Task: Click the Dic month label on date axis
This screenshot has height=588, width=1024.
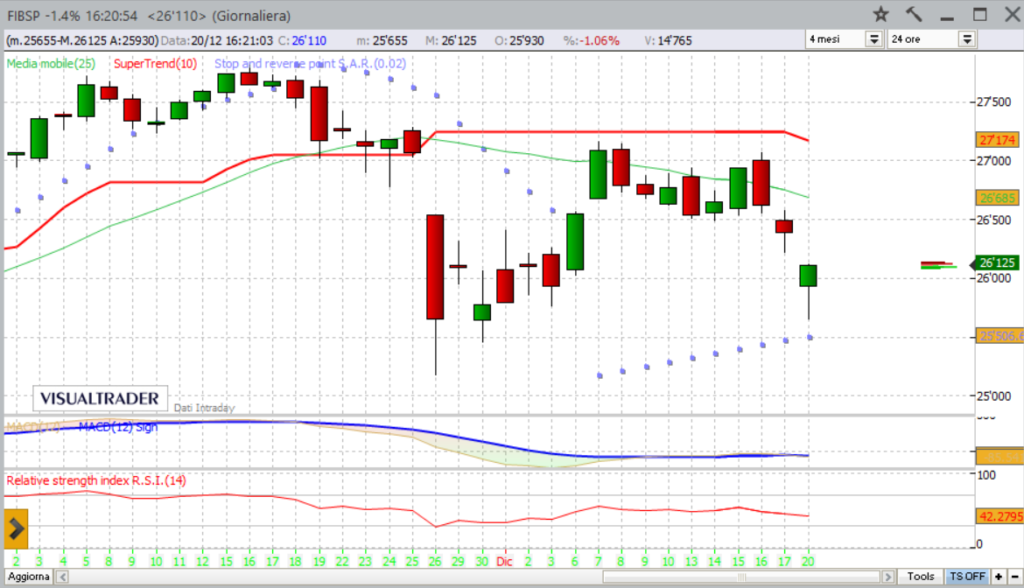Action: coord(504,561)
